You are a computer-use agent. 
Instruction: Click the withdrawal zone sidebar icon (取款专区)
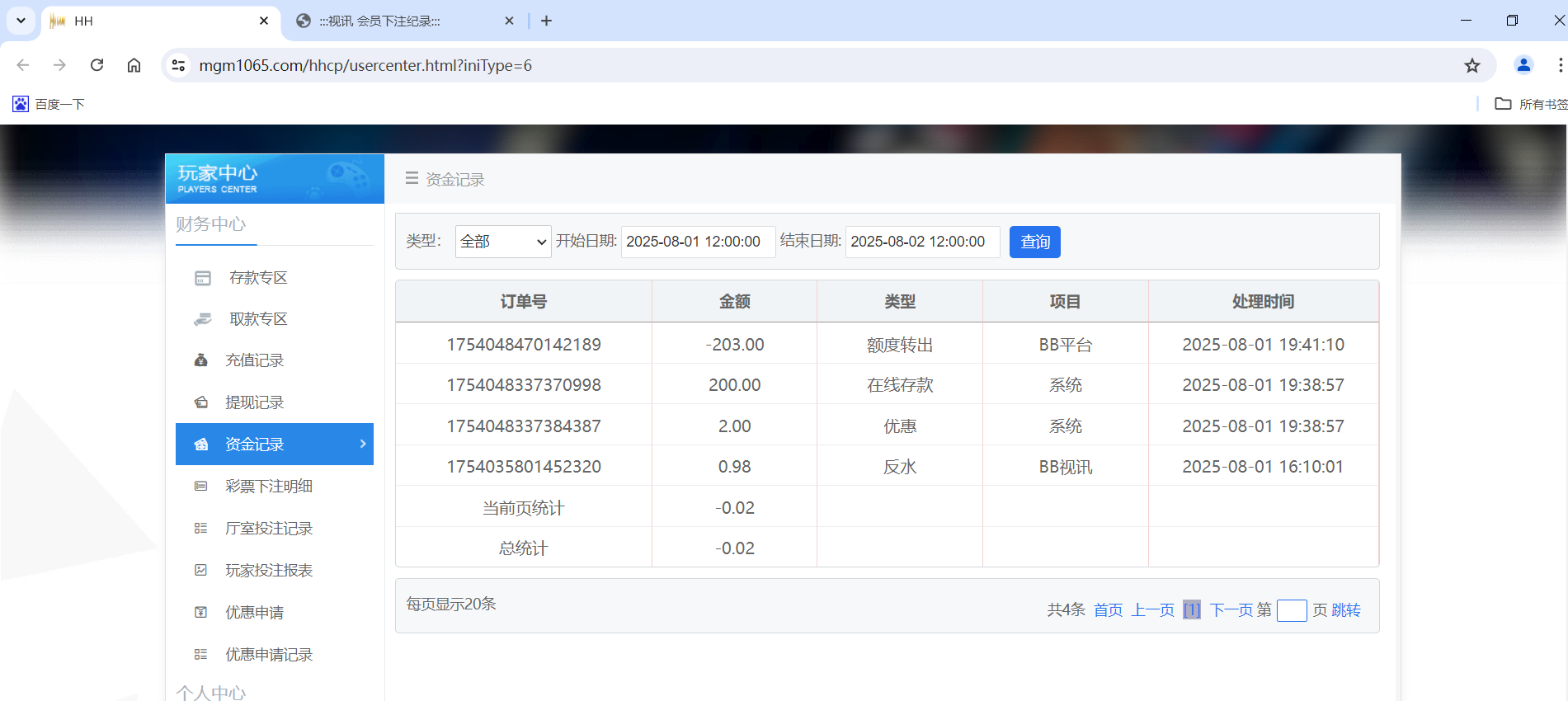tap(203, 319)
